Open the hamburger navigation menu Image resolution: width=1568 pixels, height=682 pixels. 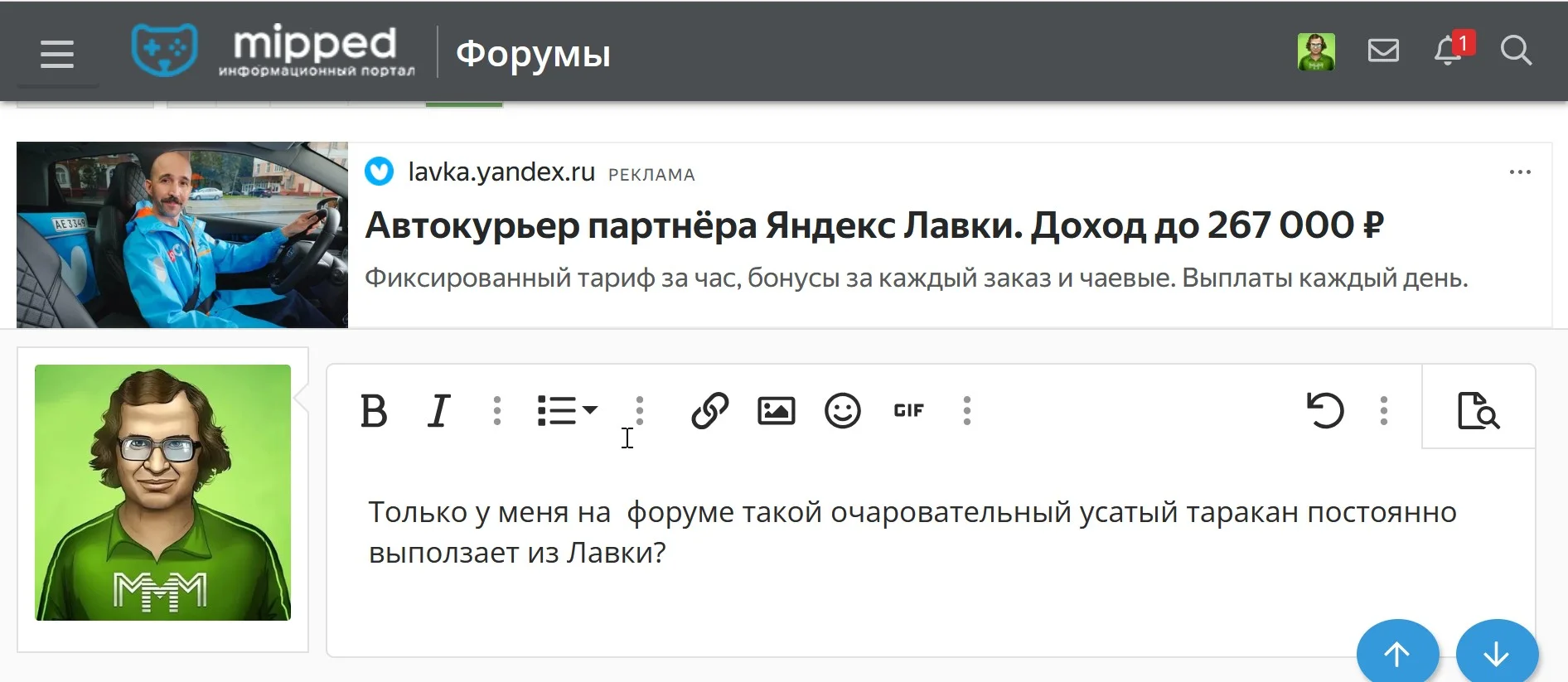(57, 54)
